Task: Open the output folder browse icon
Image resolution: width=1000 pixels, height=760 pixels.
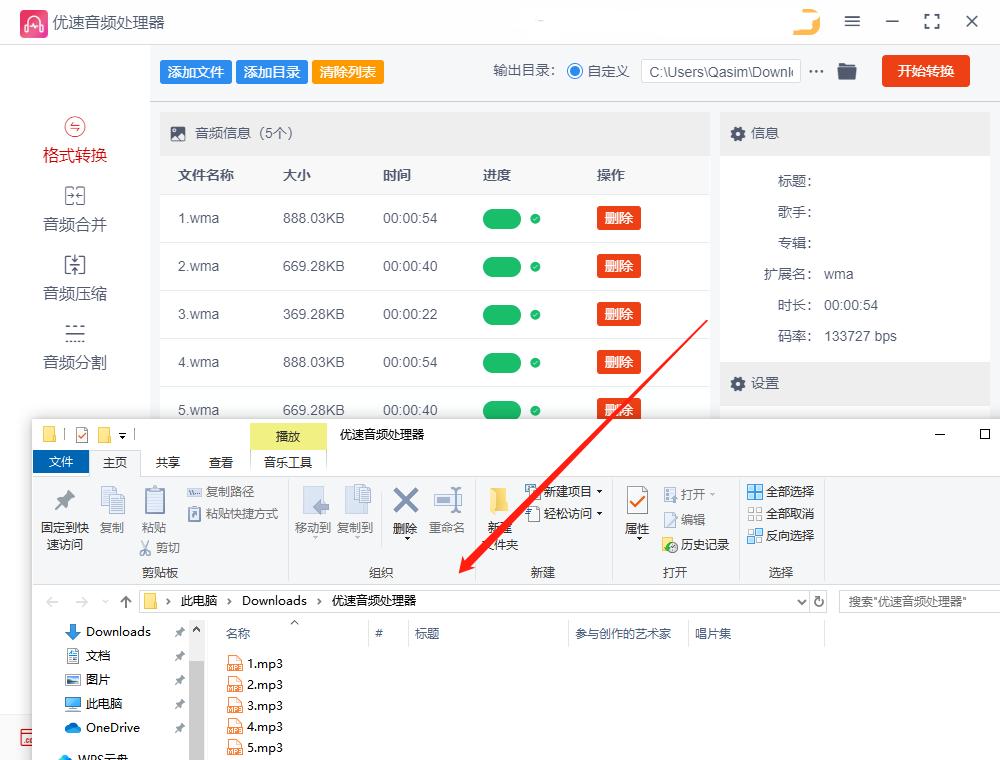Action: coord(847,71)
